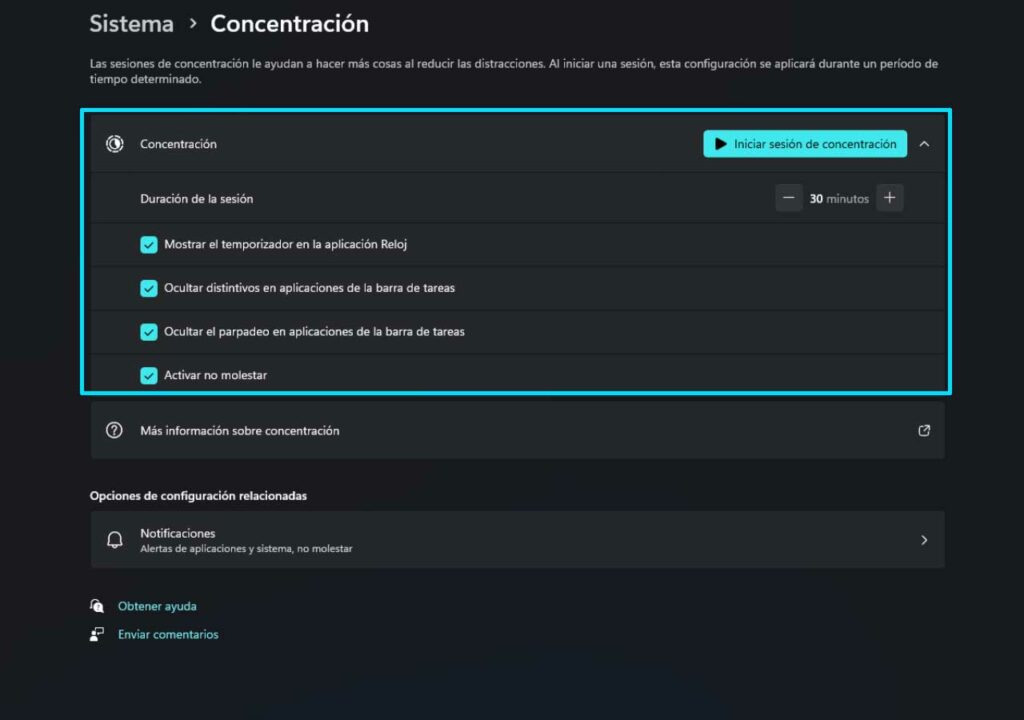Decrease session duration with the minus button
The image size is (1024, 720).
789,198
